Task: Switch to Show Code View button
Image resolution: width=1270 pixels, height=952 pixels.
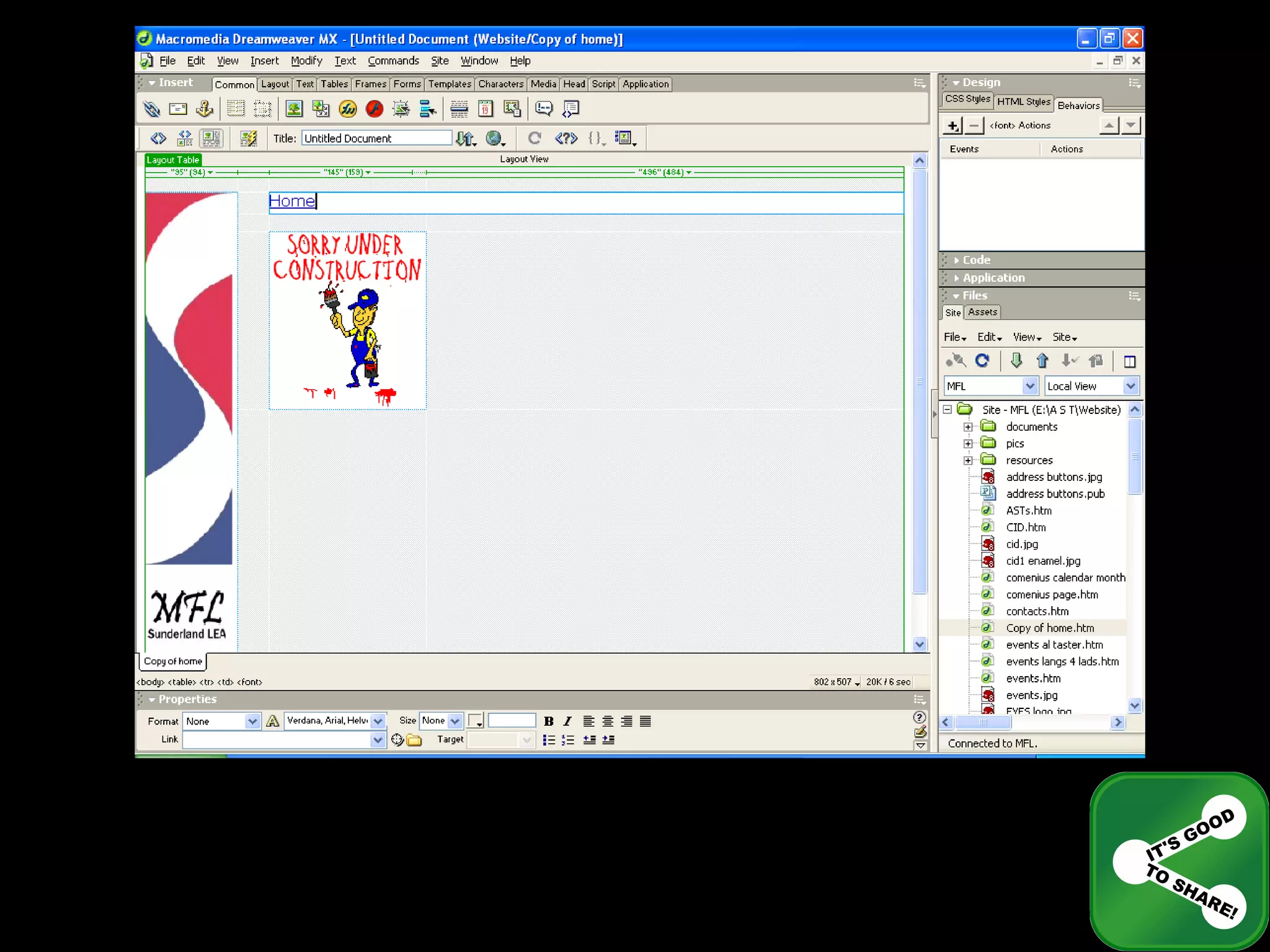Action: [x=158, y=138]
